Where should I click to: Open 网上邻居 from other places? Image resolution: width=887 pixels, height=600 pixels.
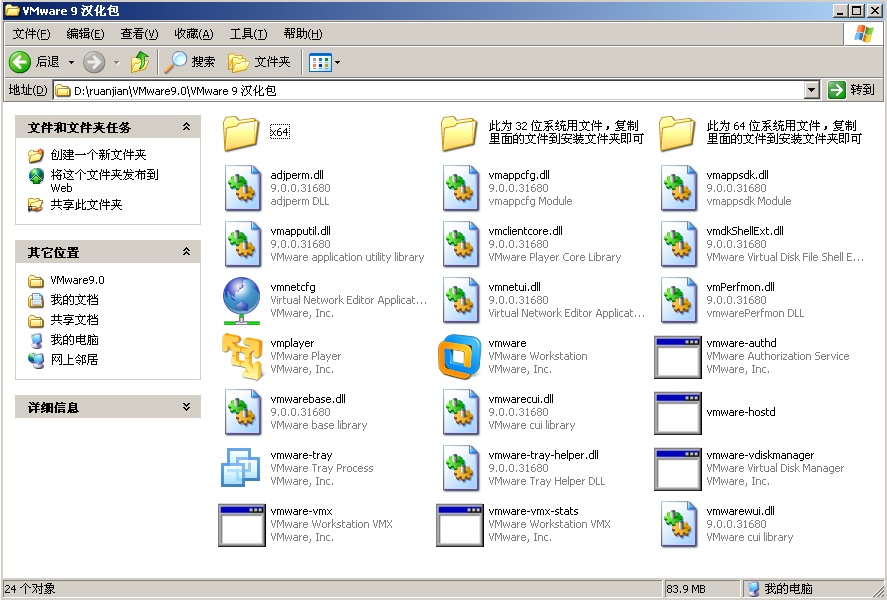[x=74, y=359]
